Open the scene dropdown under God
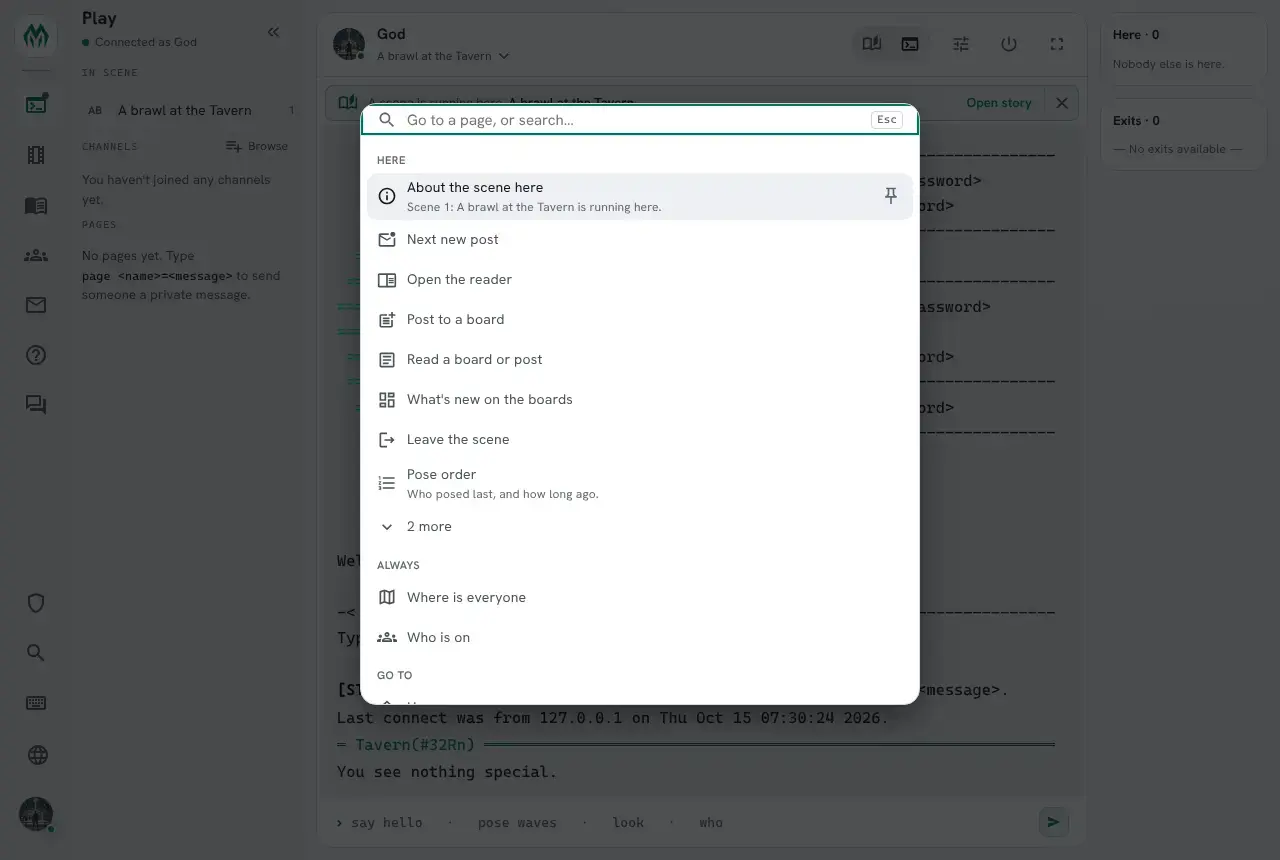This screenshot has height=860, width=1280. [x=443, y=56]
